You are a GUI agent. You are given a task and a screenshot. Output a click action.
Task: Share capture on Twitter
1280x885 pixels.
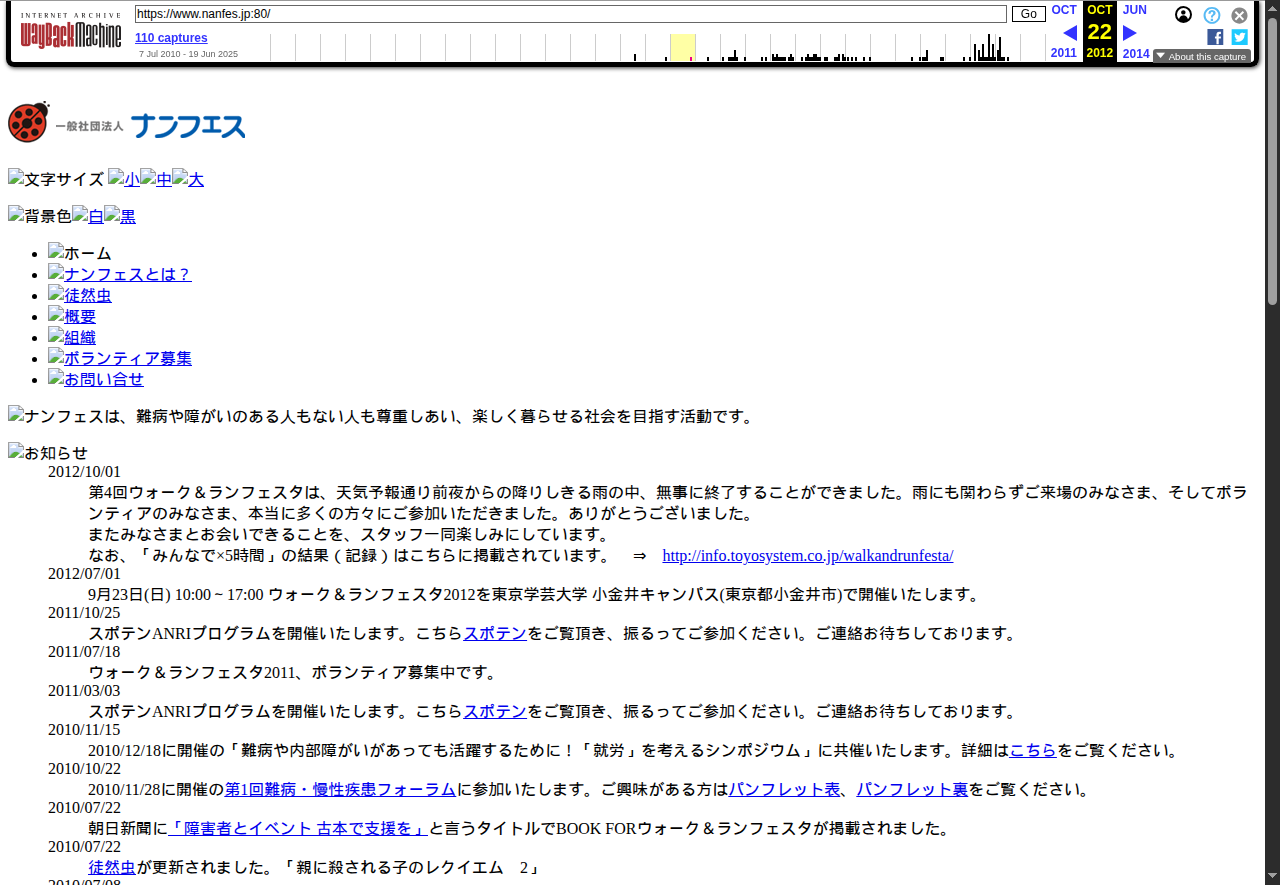pyautogui.click(x=1239, y=37)
